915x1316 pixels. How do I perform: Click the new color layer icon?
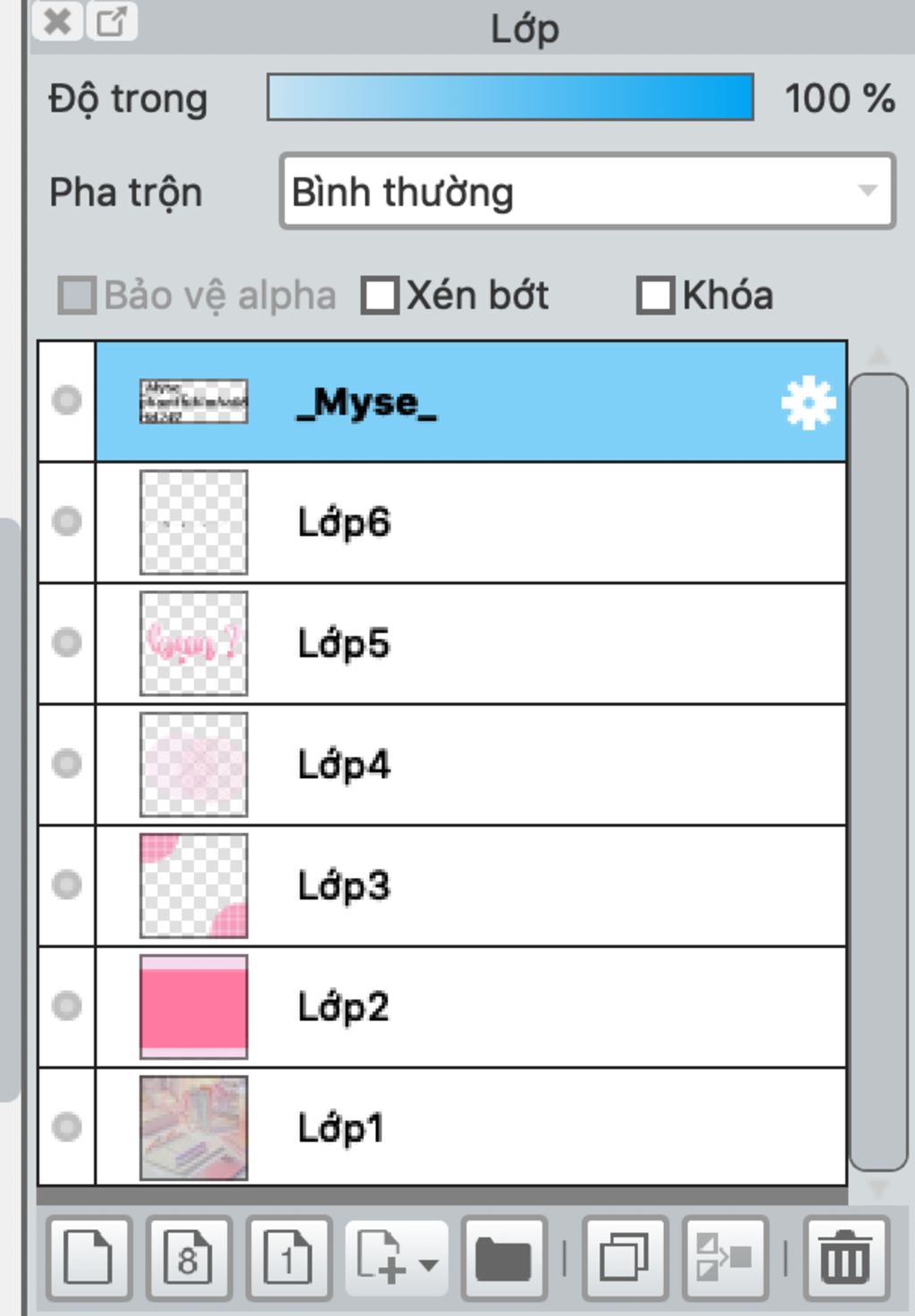pos(88,1257)
